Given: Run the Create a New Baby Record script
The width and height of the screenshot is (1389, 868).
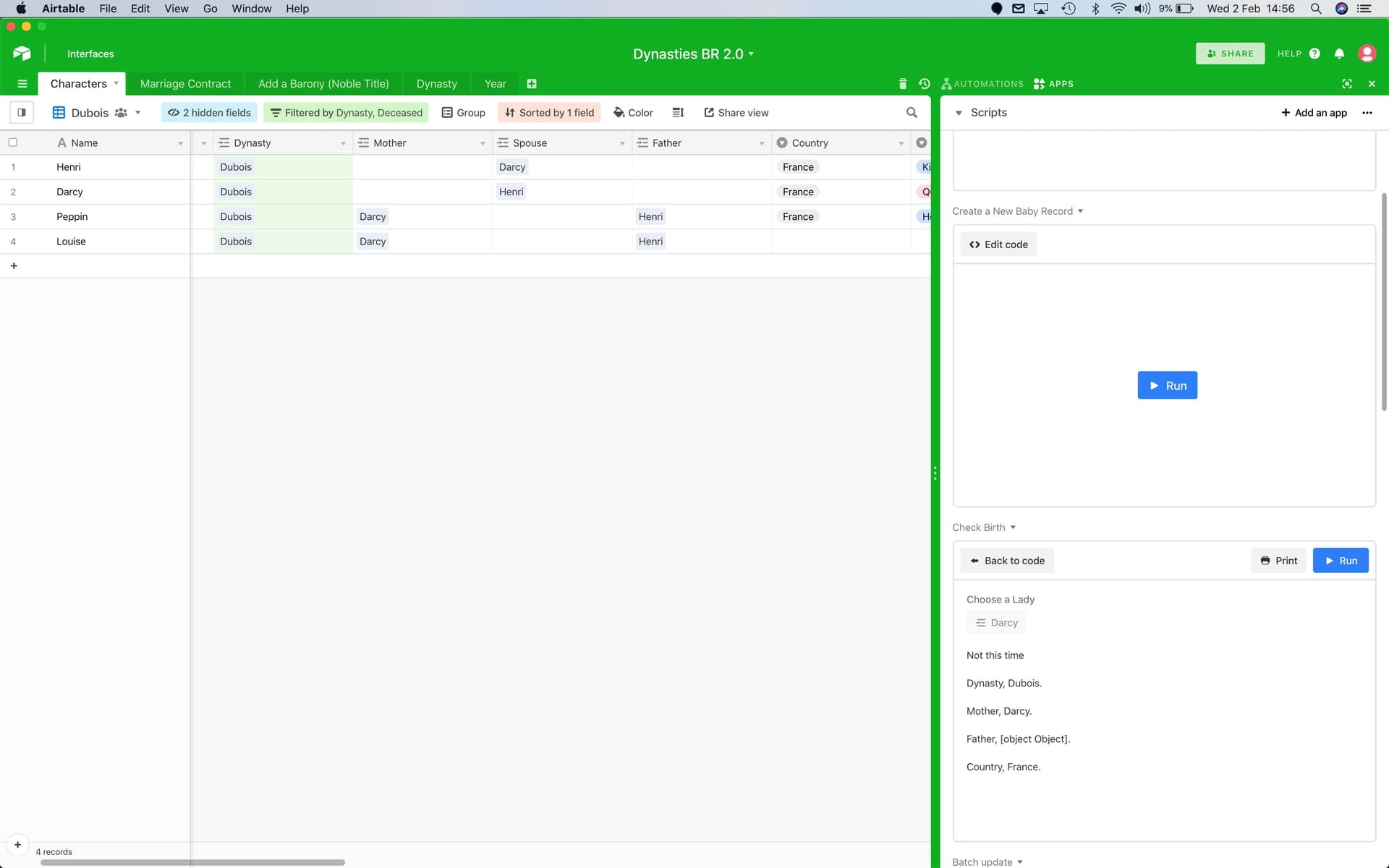Looking at the screenshot, I should (1167, 386).
